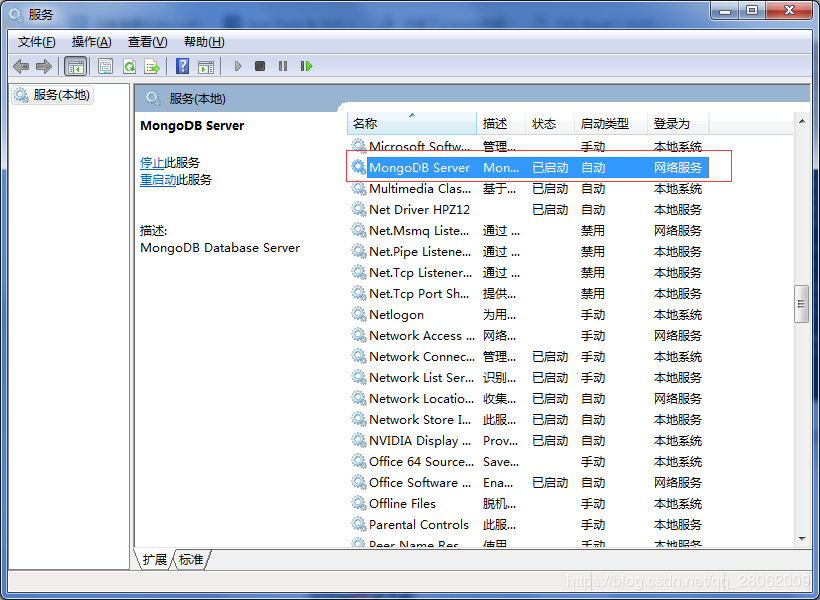
Task: Select the Net.Tcp Listener... service
Action: coord(420,273)
